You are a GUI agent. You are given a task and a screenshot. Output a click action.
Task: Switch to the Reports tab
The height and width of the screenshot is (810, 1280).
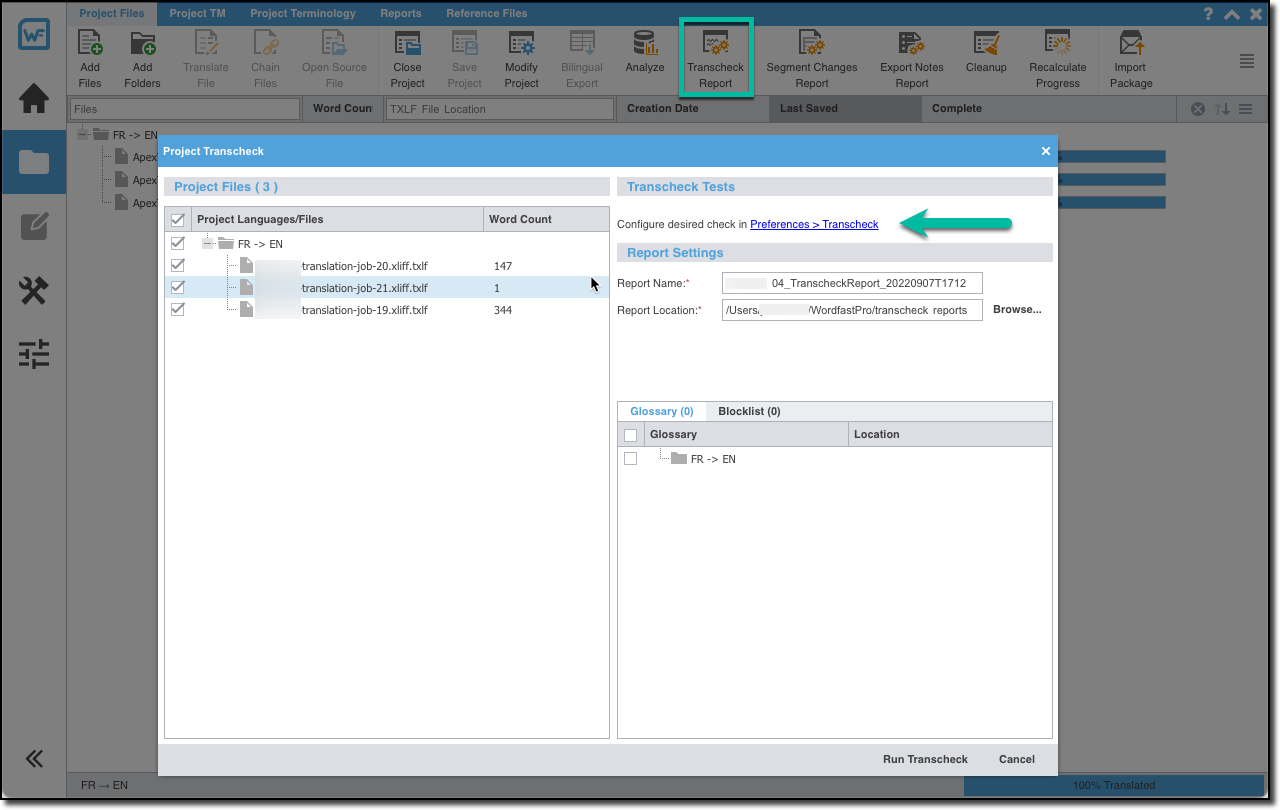[401, 14]
